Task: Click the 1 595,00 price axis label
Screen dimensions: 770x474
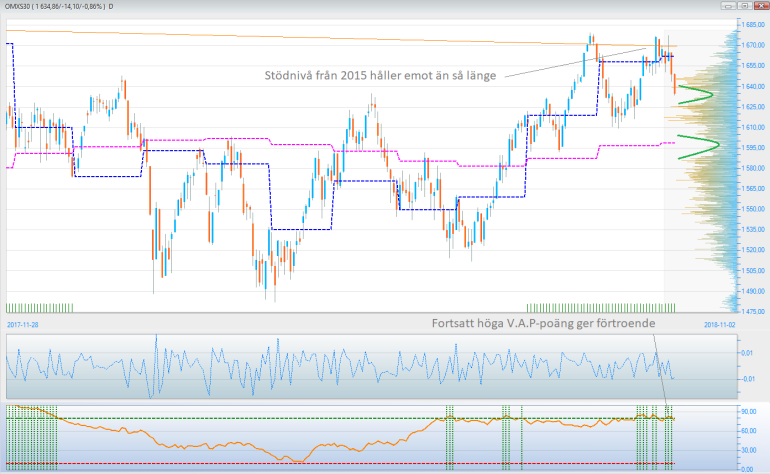Action: pyautogui.click(x=751, y=147)
